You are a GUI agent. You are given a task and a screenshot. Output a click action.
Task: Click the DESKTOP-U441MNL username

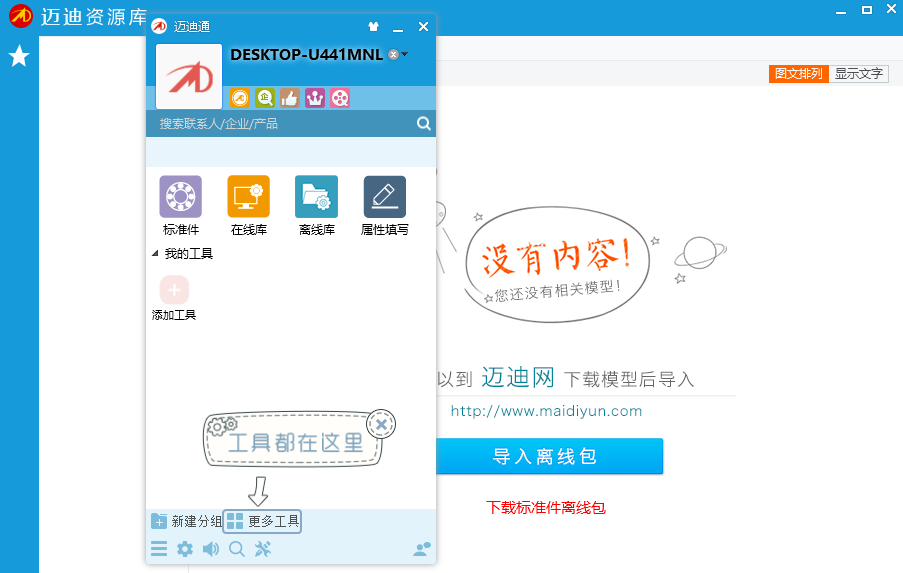[306, 55]
